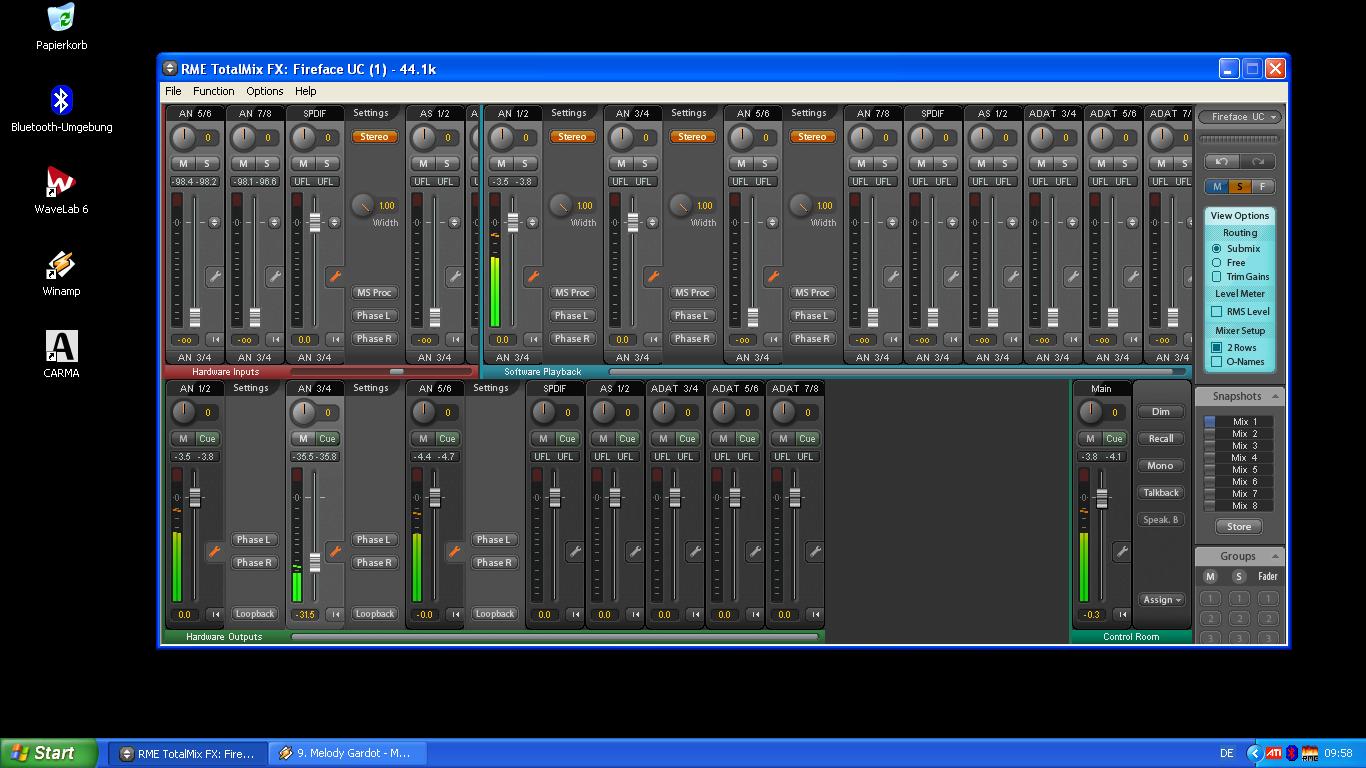The height and width of the screenshot is (768, 1366).
Task: Click the Dim button in Control Room
Action: (1160, 412)
